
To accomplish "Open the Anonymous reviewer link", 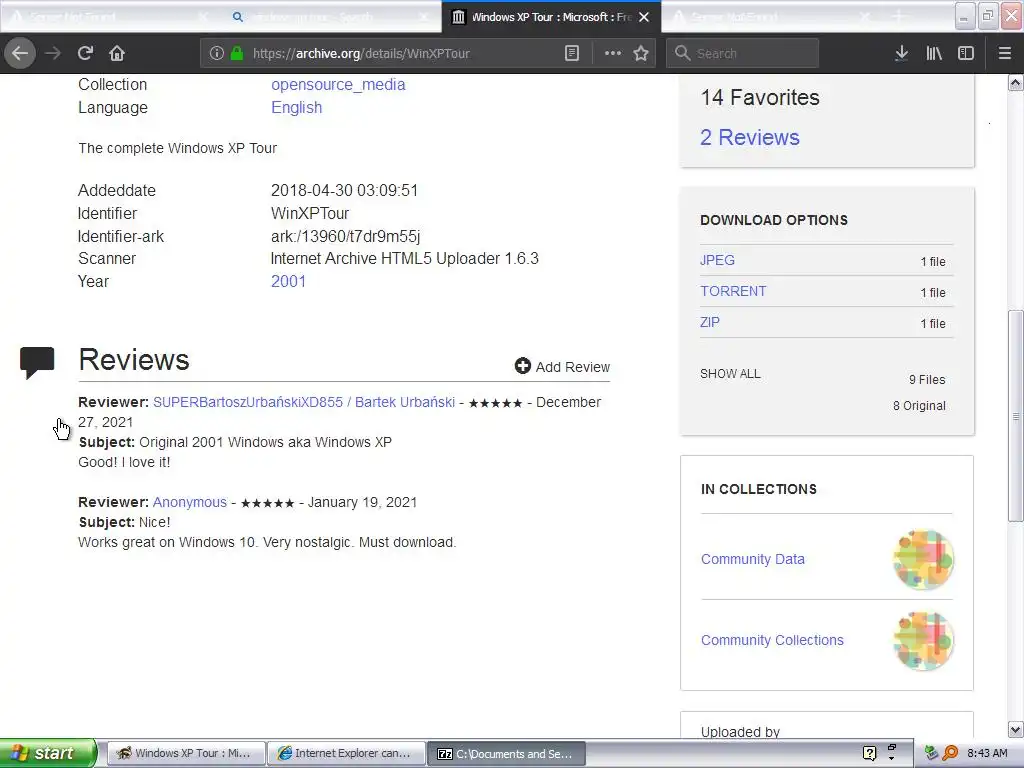I will click(x=189, y=502).
